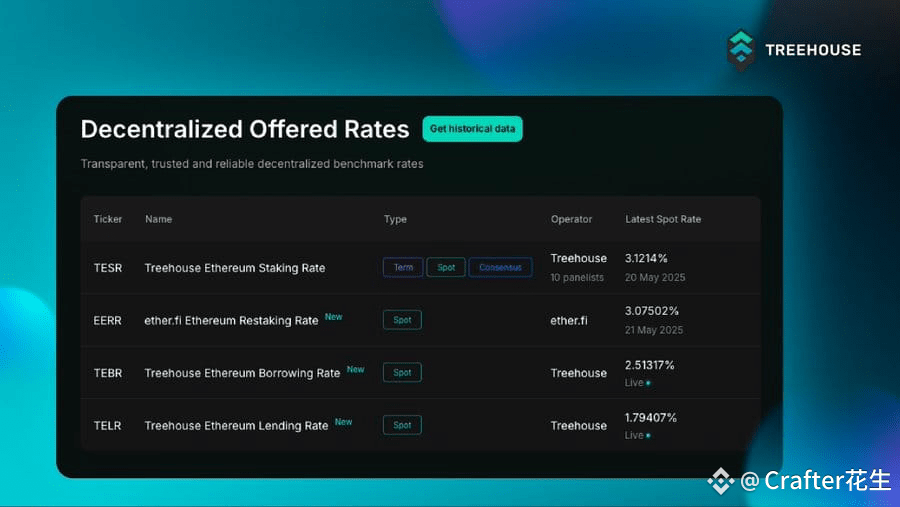This screenshot has height=507, width=900.
Task: Click the Binance diamond watermark icon
Action: (x=721, y=481)
